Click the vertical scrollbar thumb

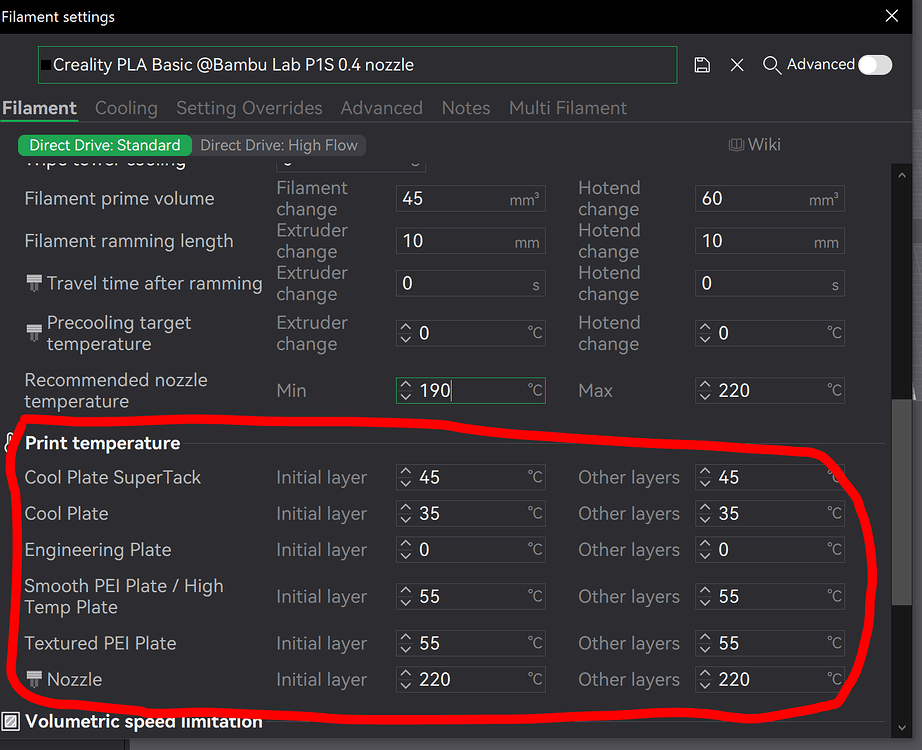click(x=901, y=502)
